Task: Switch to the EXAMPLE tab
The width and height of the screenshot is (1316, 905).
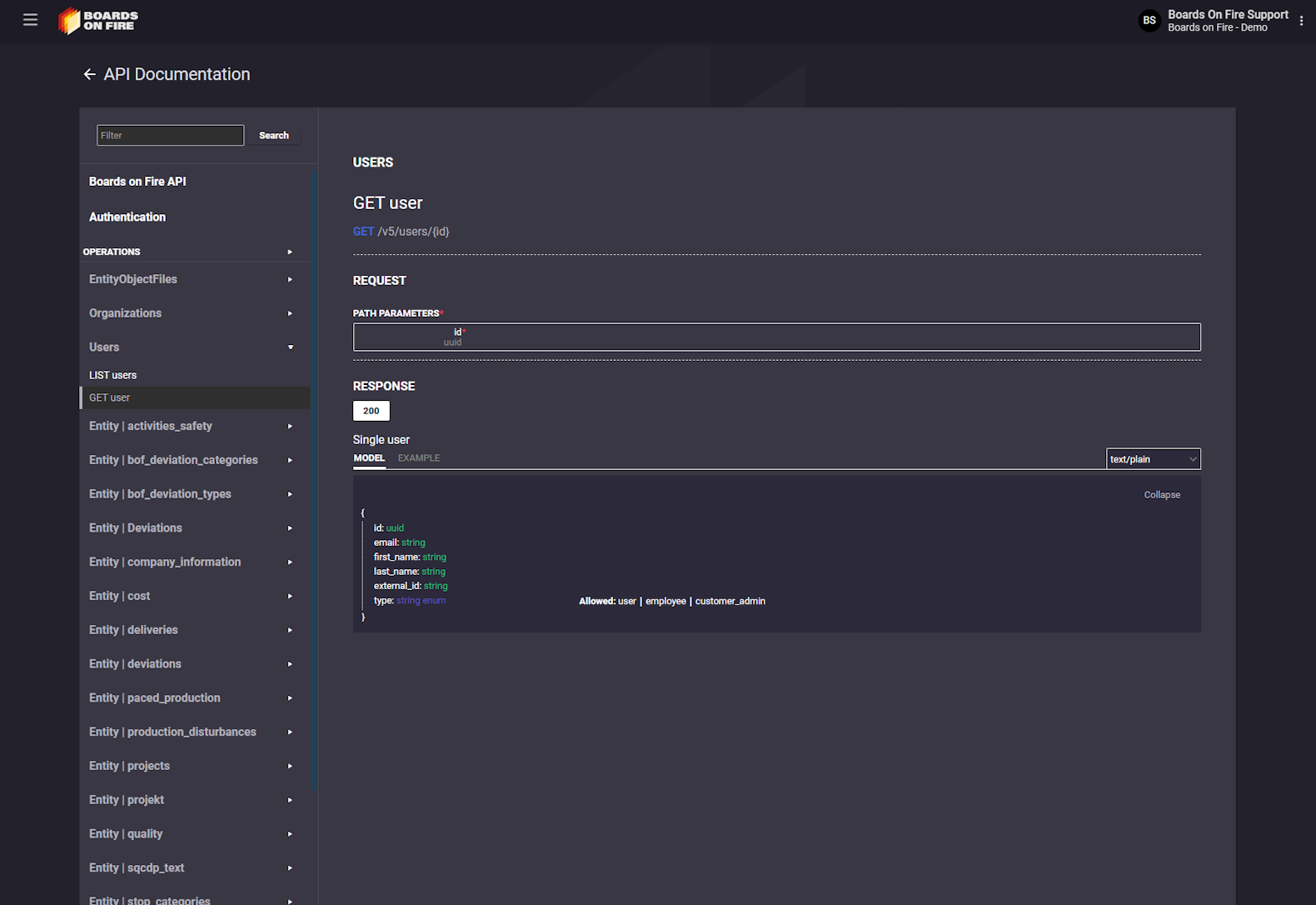Action: click(x=418, y=458)
